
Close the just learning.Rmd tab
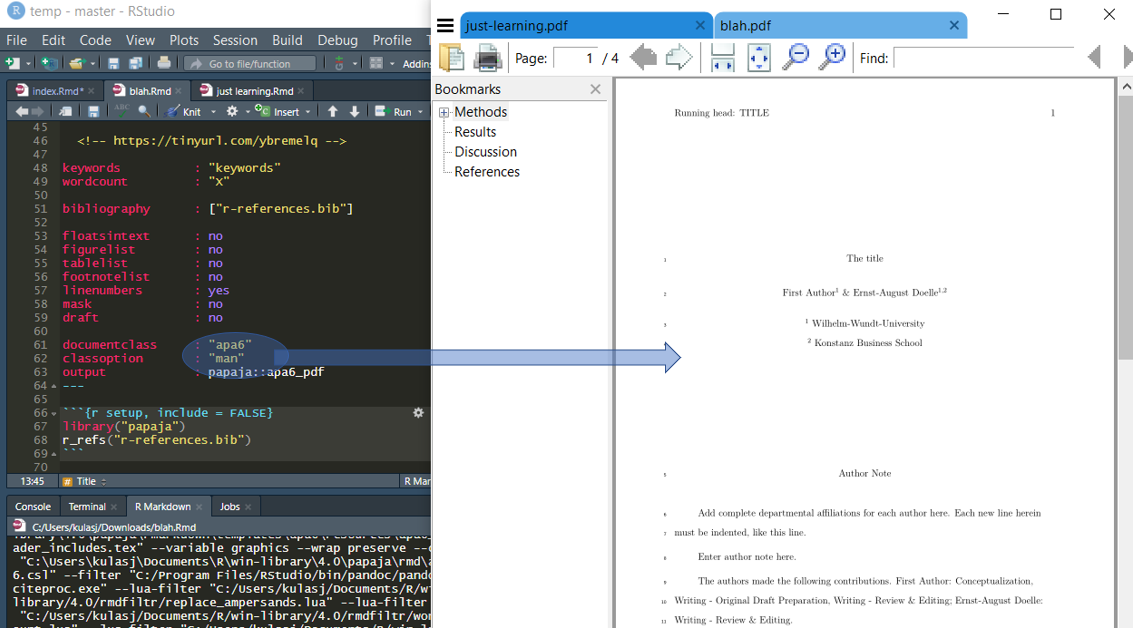[x=301, y=91]
